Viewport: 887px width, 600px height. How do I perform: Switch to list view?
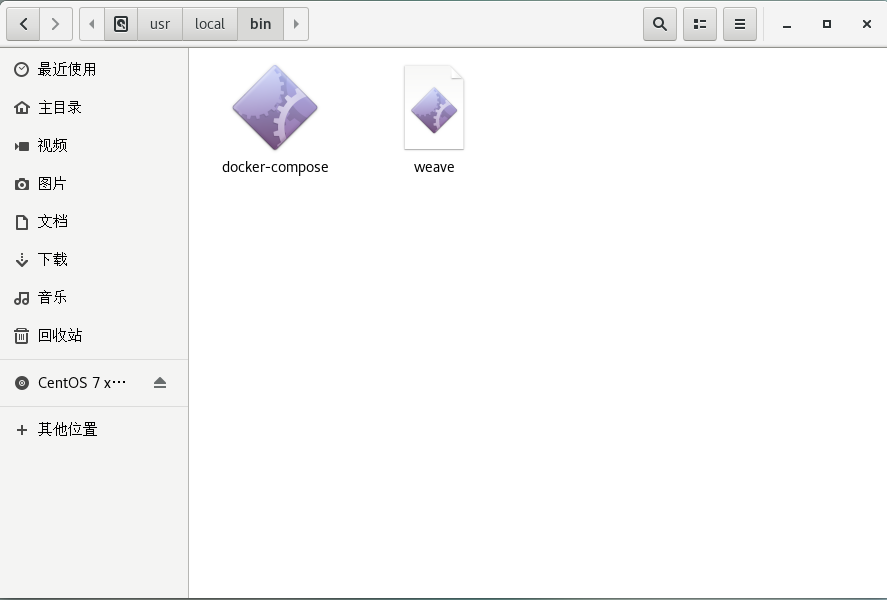pos(700,24)
